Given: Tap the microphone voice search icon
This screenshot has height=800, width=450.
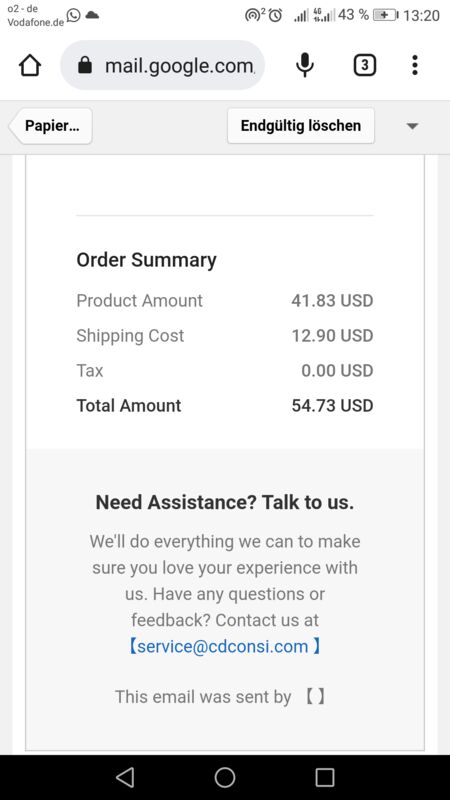Looking at the screenshot, I should pyautogui.click(x=305, y=65).
